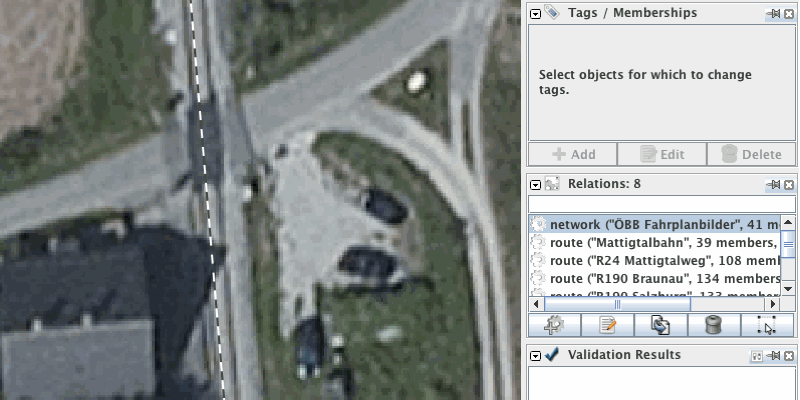Duplicate the selected relation

(x=660, y=324)
